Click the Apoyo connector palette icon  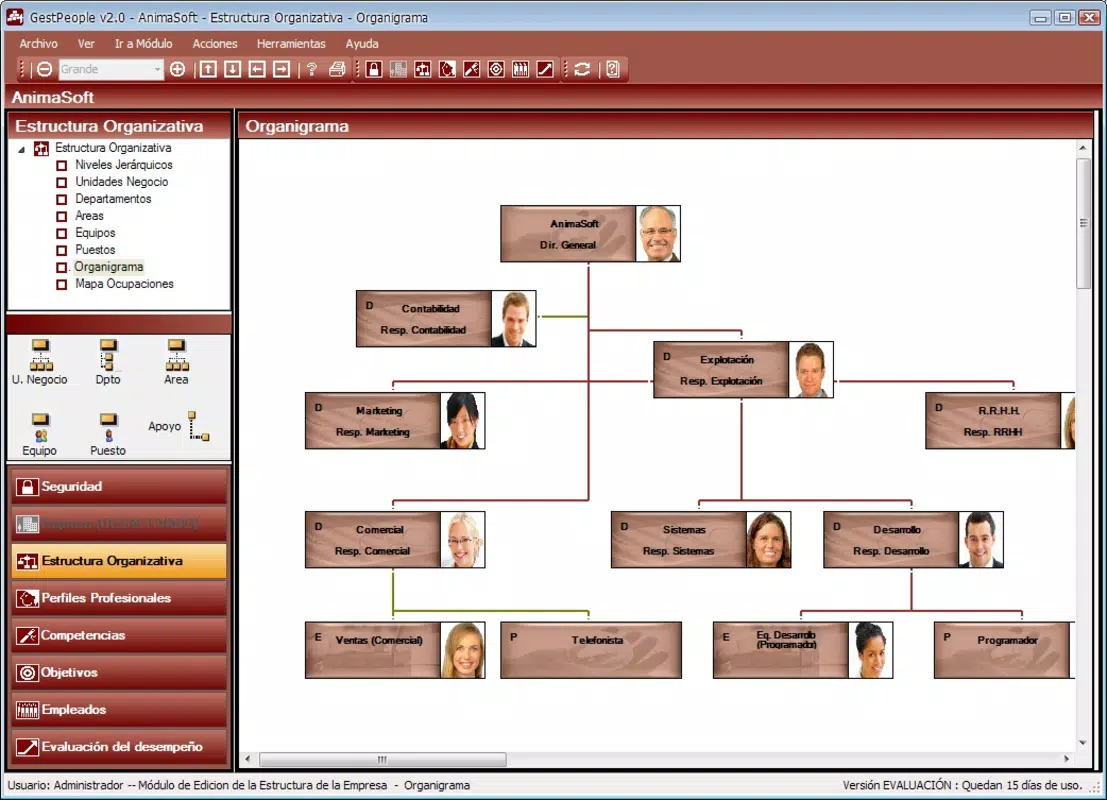198,426
